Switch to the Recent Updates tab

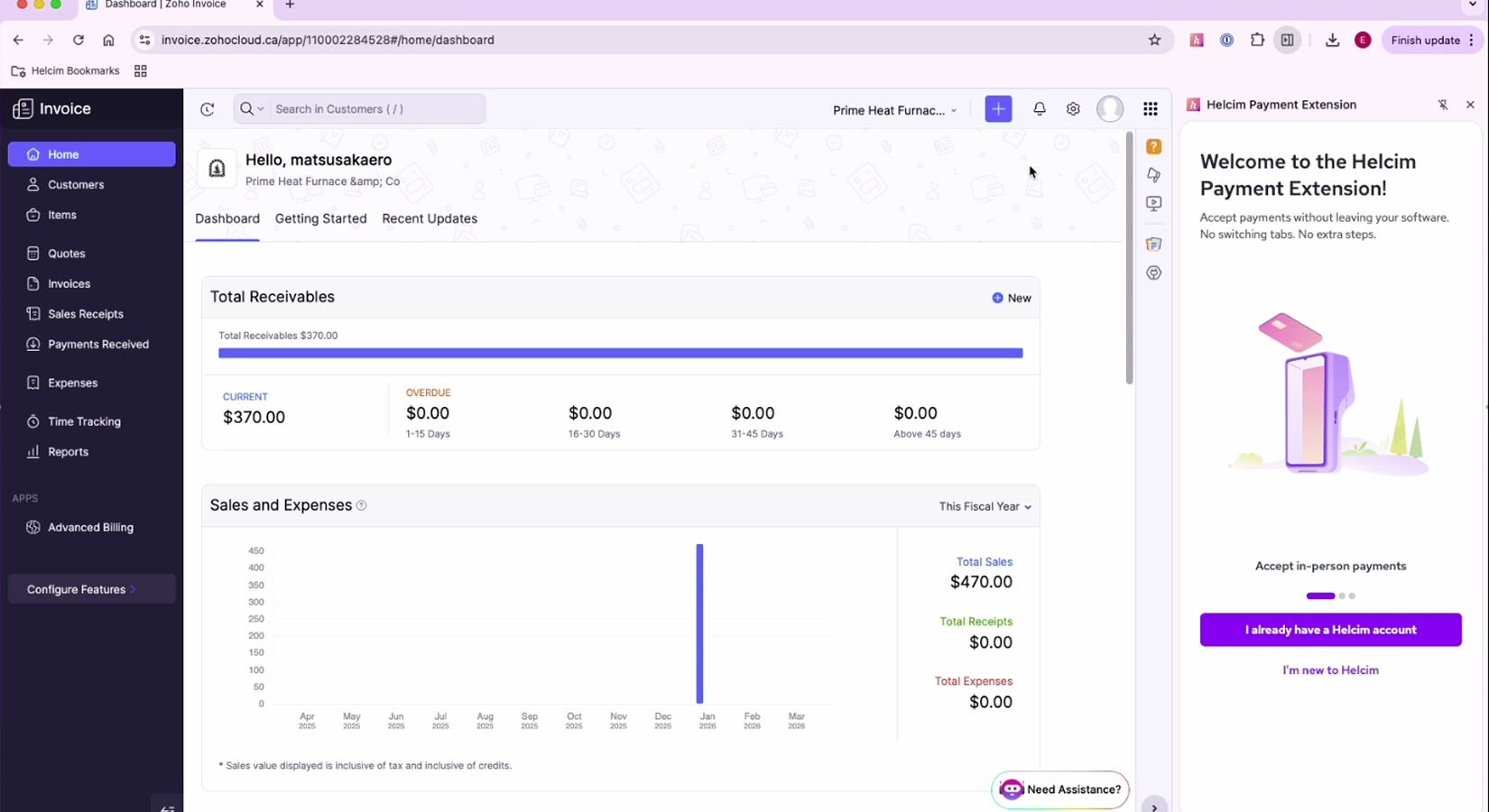click(430, 218)
